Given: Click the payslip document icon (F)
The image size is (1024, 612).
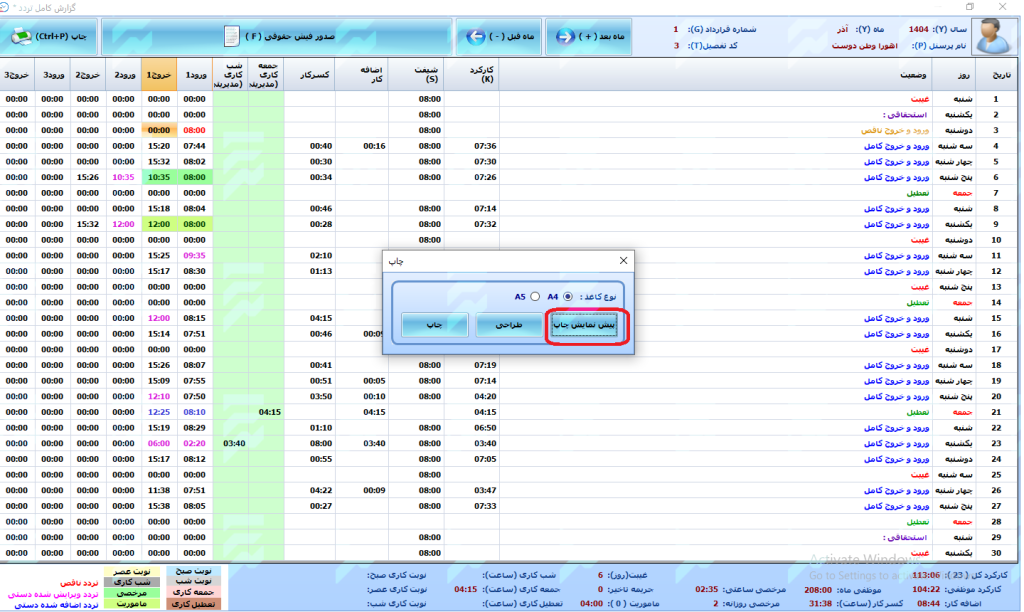Looking at the screenshot, I should coord(232,37).
